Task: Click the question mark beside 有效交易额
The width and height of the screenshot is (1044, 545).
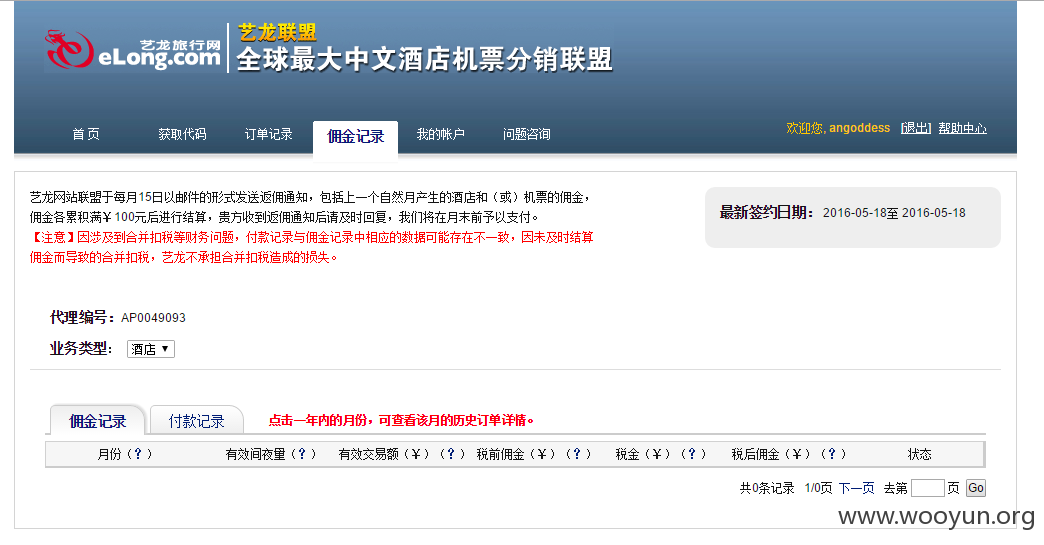Action: coord(450,454)
